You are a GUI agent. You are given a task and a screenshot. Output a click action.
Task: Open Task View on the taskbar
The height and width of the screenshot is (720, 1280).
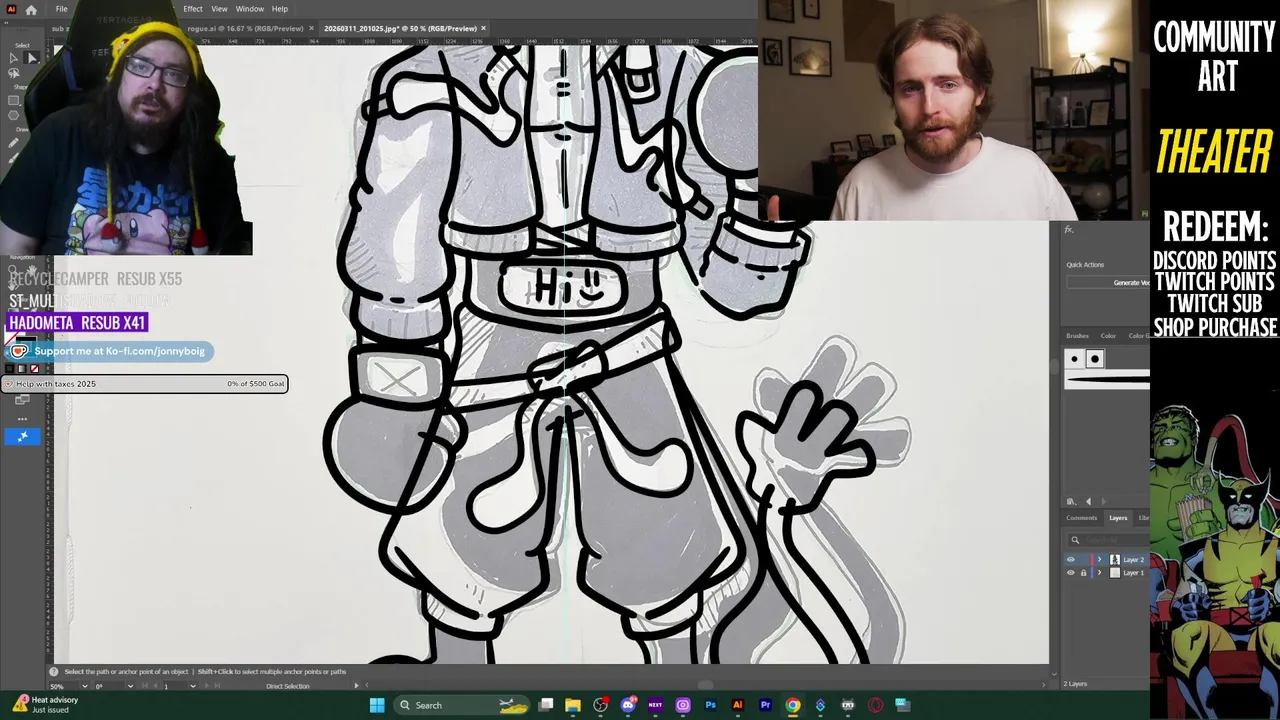546,705
